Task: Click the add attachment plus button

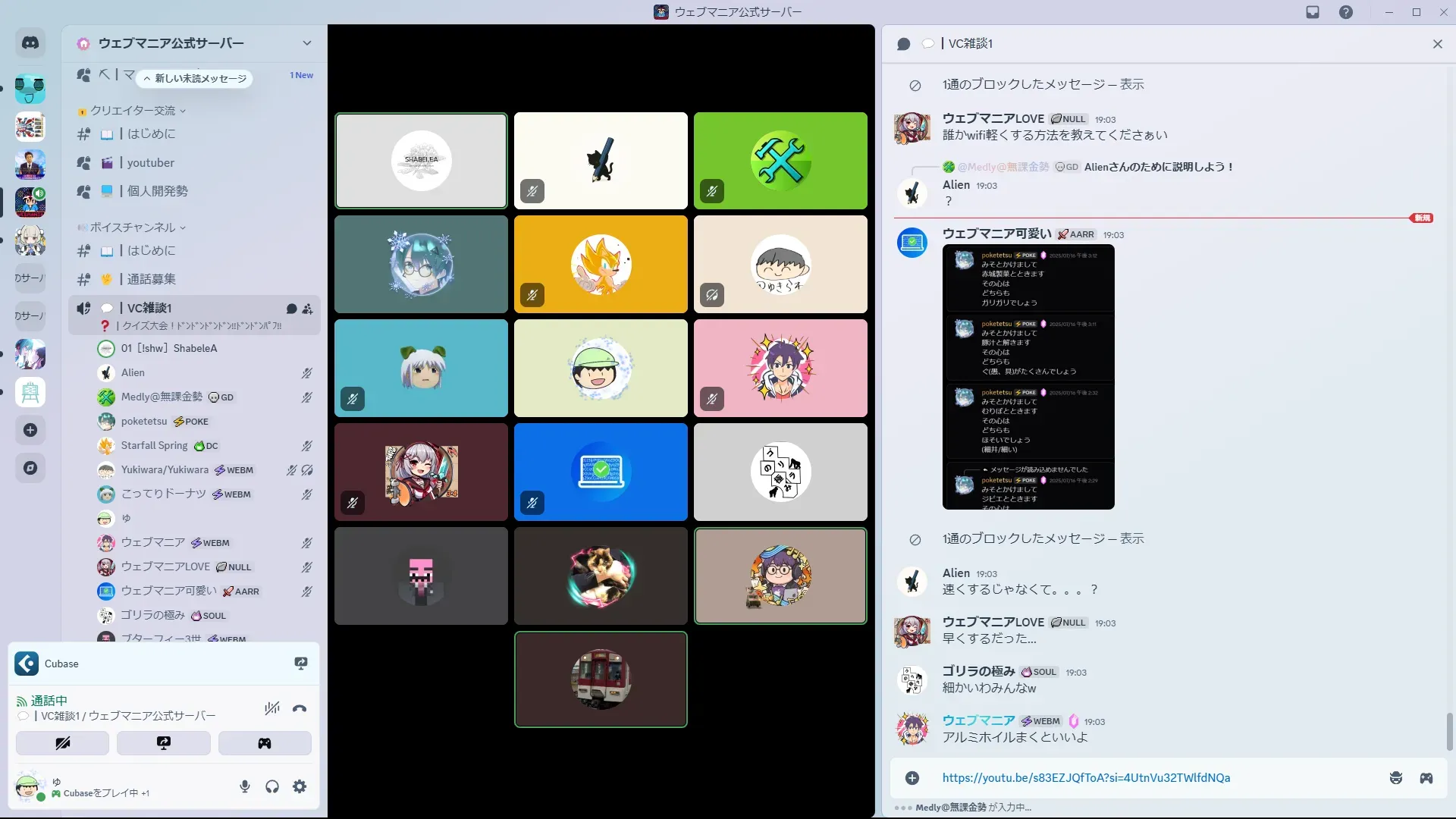Action: [x=912, y=778]
